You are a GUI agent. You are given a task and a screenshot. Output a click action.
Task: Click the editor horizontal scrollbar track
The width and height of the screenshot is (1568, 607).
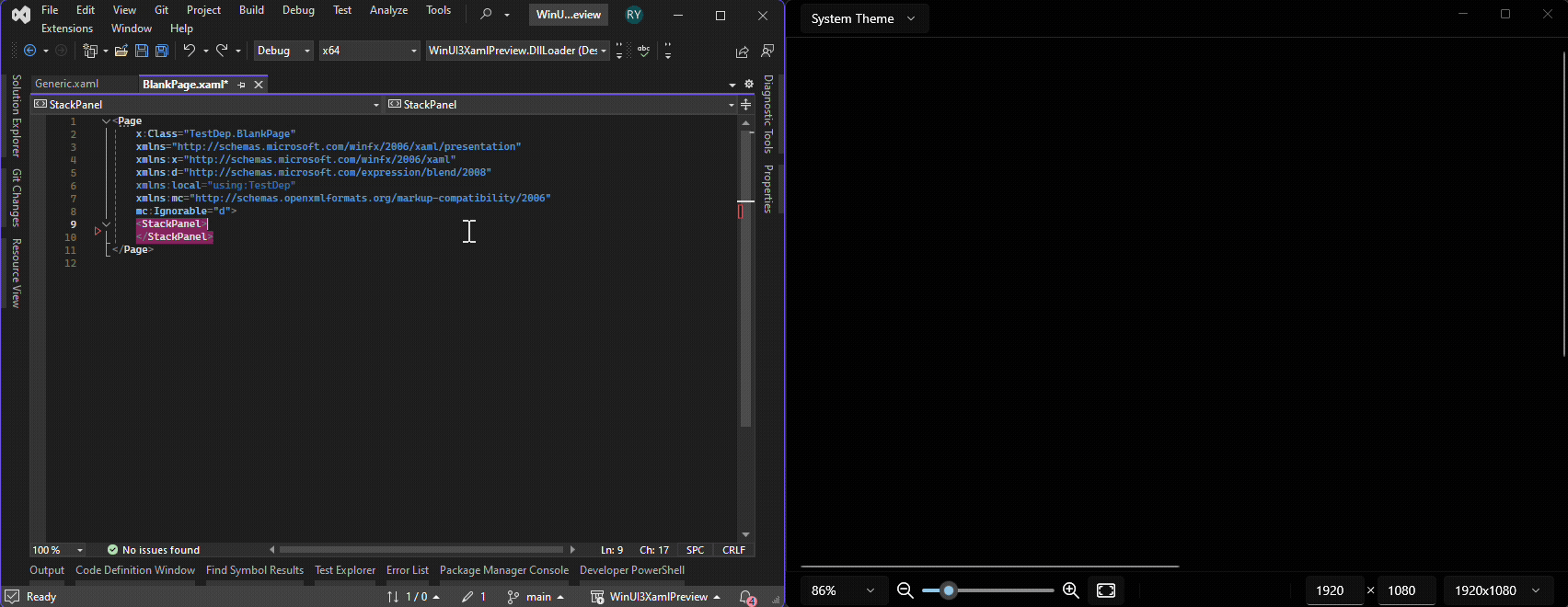click(421, 550)
